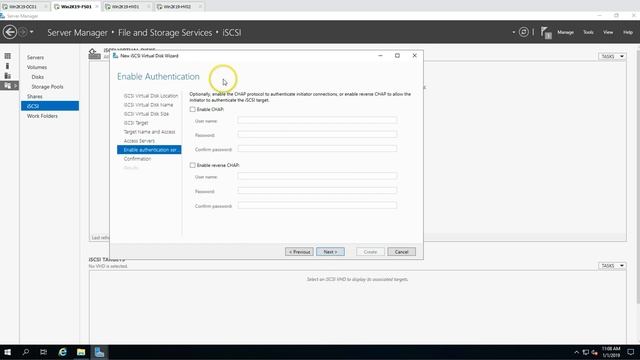Click CHAP User name field
This screenshot has width=640, height=360.
[317, 120]
